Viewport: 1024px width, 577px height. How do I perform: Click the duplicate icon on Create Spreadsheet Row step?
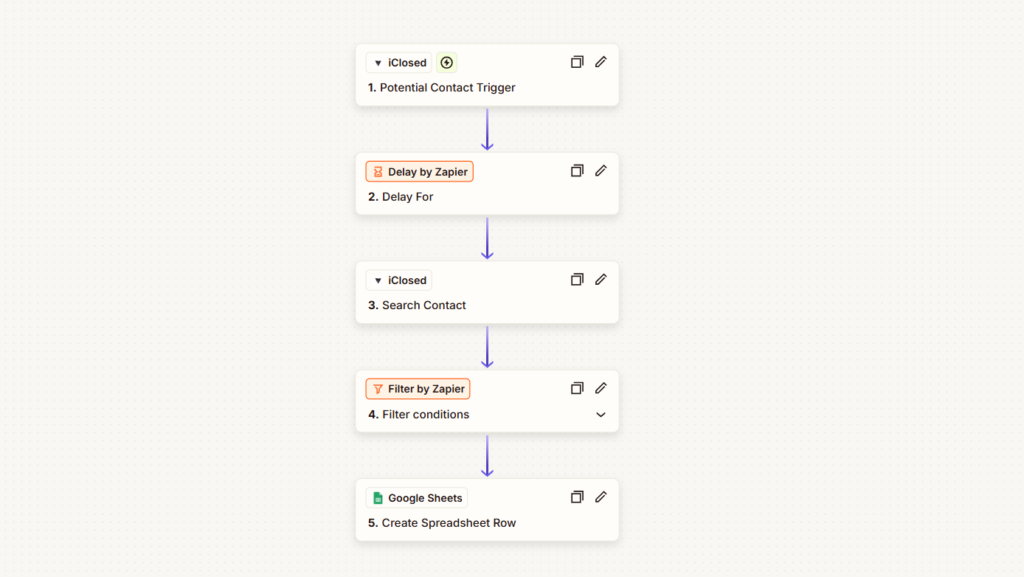click(x=577, y=497)
